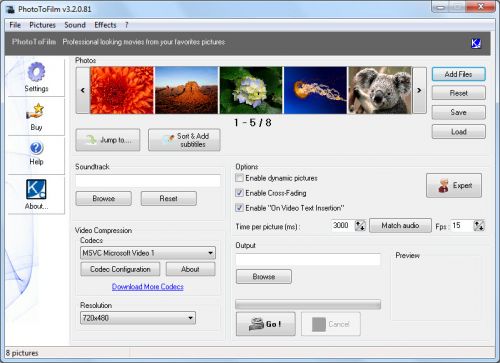500x363 pixels.
Task: Open the Effects menu
Action: pyautogui.click(x=105, y=25)
